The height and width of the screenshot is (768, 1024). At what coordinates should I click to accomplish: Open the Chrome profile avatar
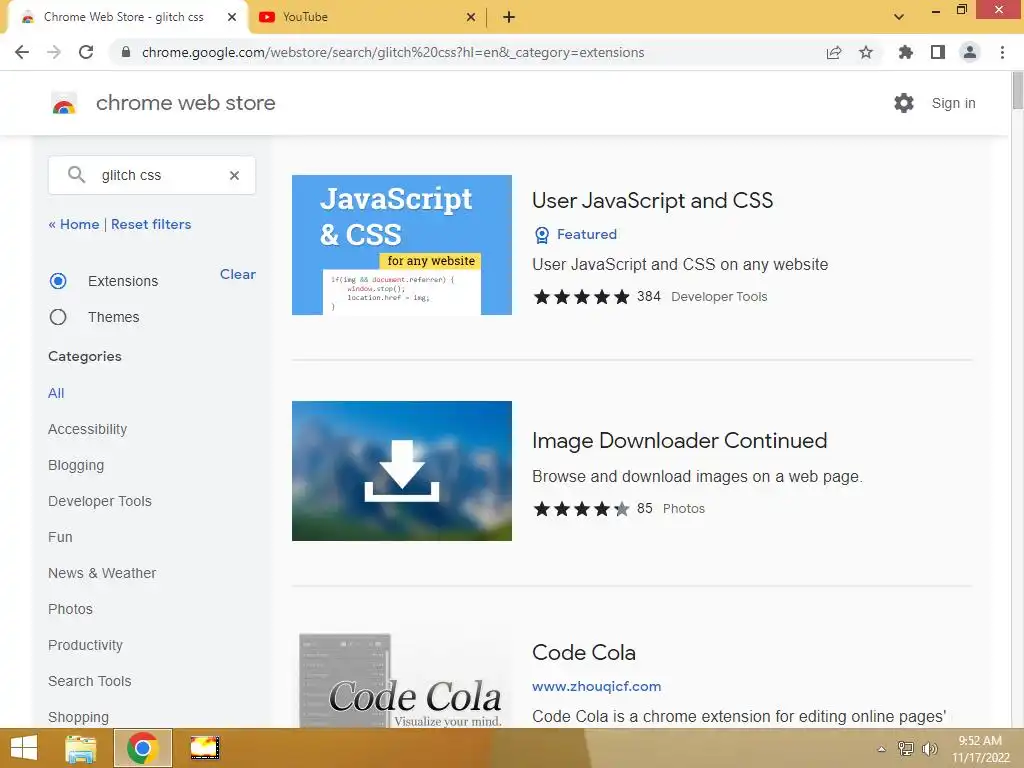point(970,52)
